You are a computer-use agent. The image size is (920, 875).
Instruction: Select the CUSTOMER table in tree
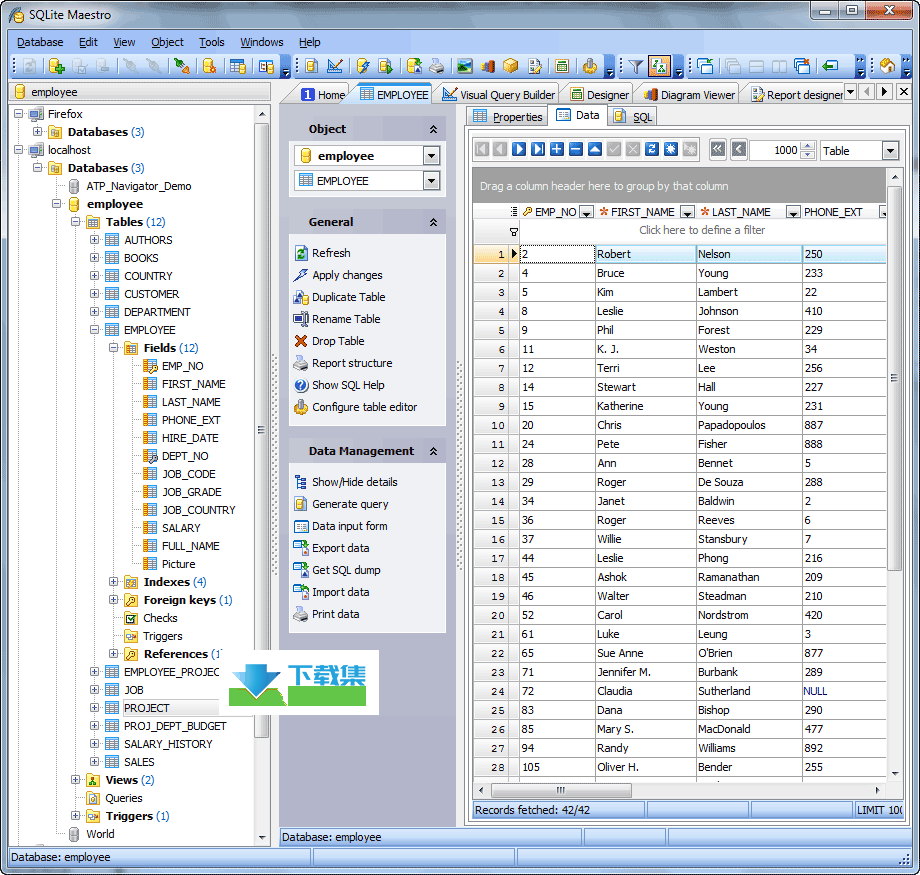[x=151, y=293]
